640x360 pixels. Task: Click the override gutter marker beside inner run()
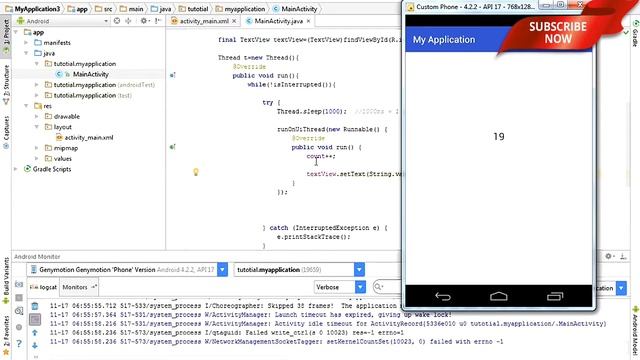[173, 147]
